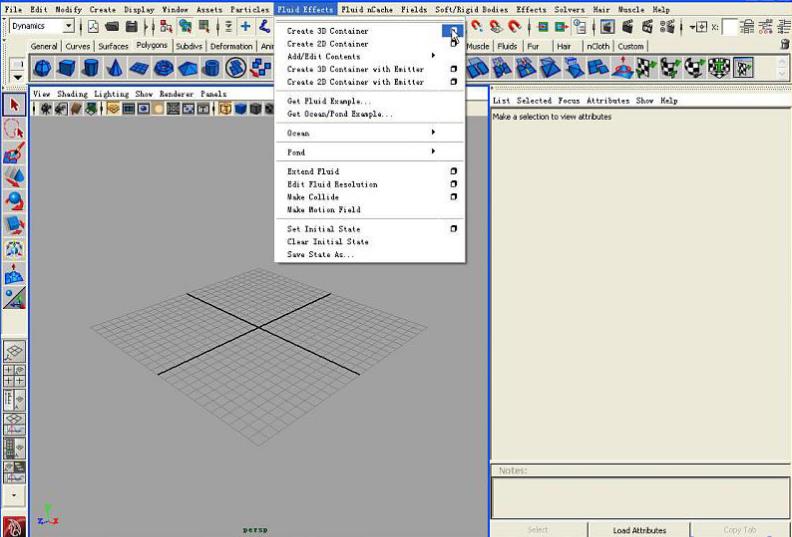Choose Clear Initial State entry
Image resolution: width=792 pixels, height=537 pixels.
(328, 241)
